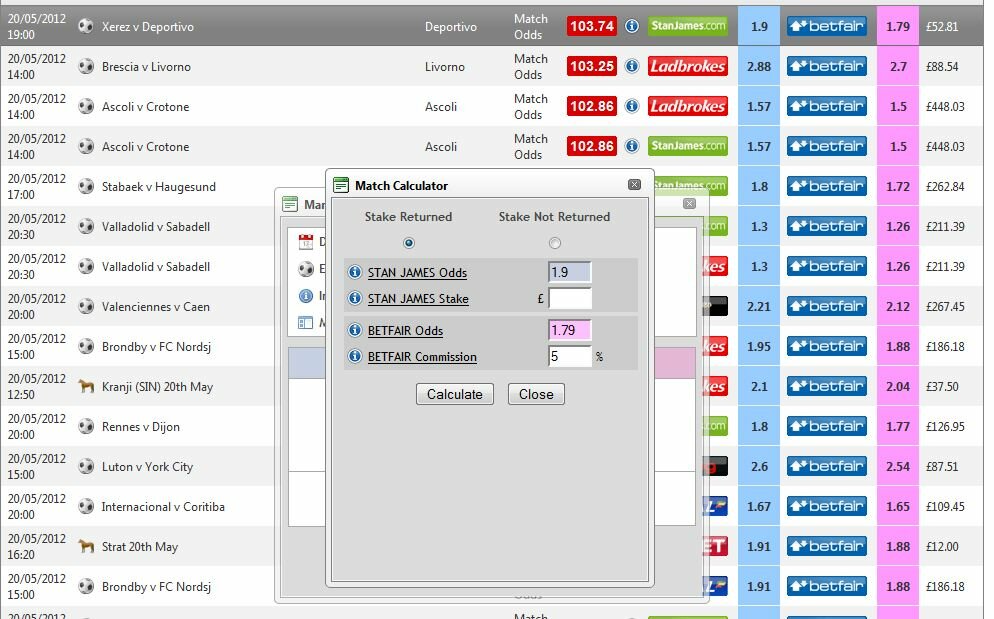Click Betfair logo in Valenciennes v Caen row
994x619 pixels.
tap(827, 306)
